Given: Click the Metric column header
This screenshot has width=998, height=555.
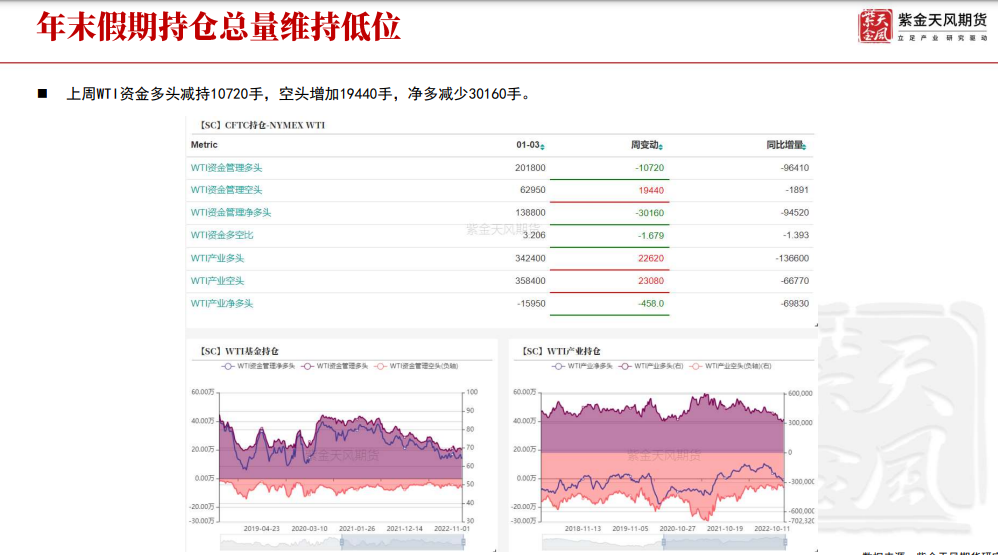Looking at the screenshot, I should tap(204, 145).
